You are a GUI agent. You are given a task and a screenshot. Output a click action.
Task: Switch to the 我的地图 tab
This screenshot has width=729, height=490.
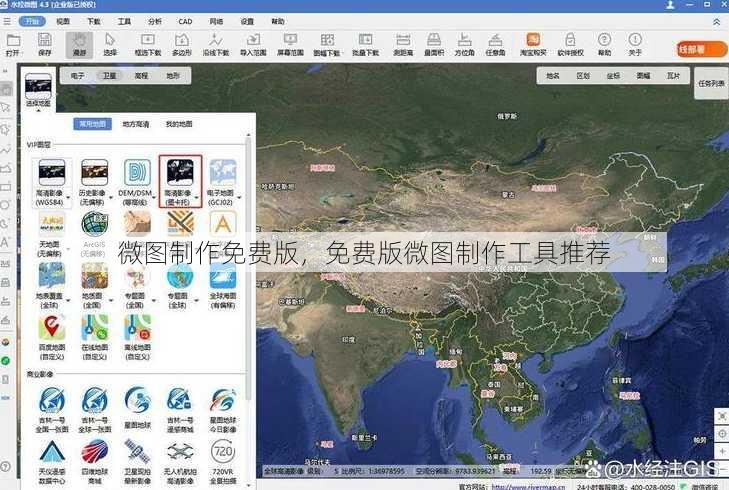point(179,124)
